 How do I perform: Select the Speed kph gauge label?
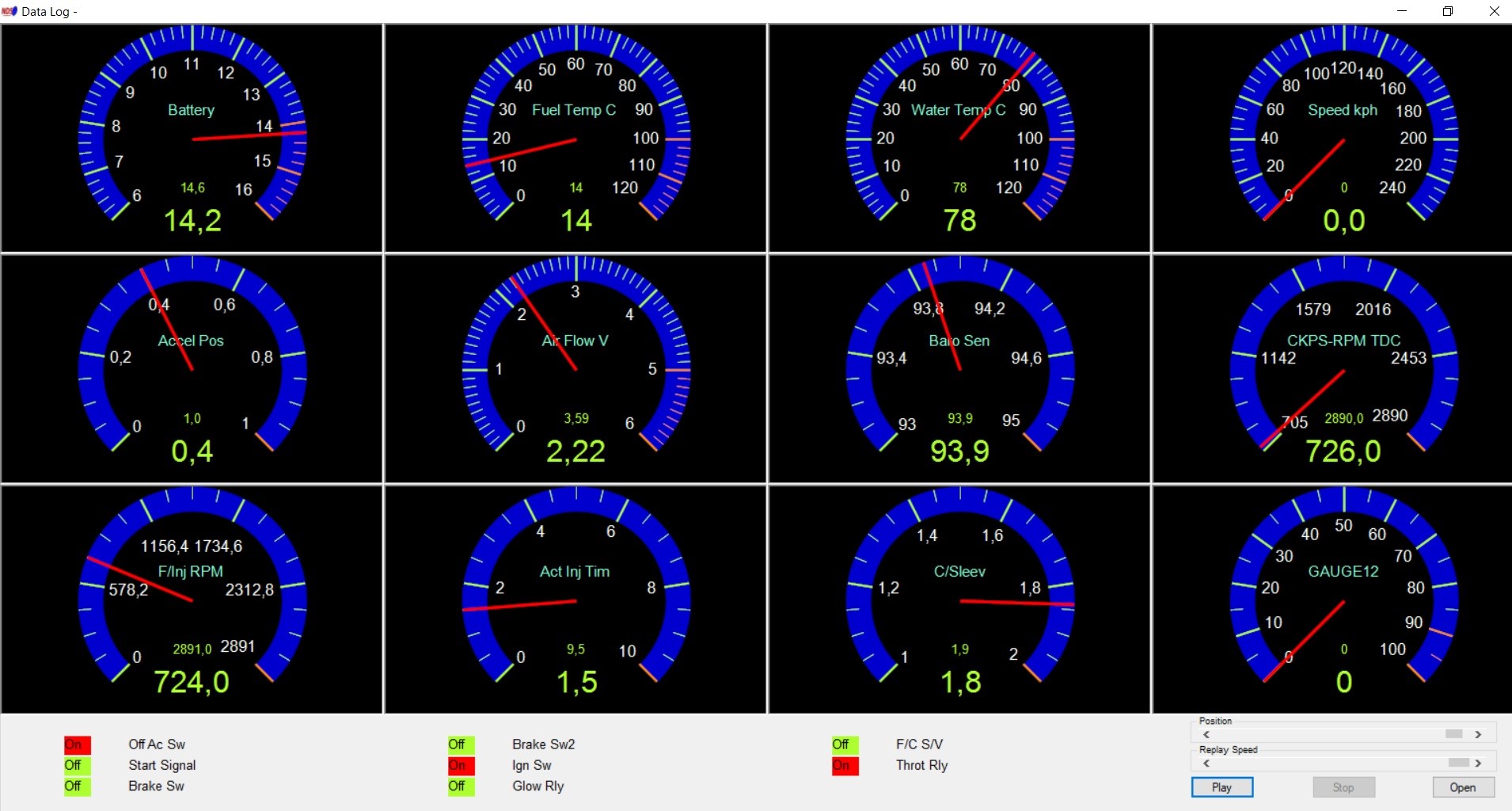pos(1343,110)
